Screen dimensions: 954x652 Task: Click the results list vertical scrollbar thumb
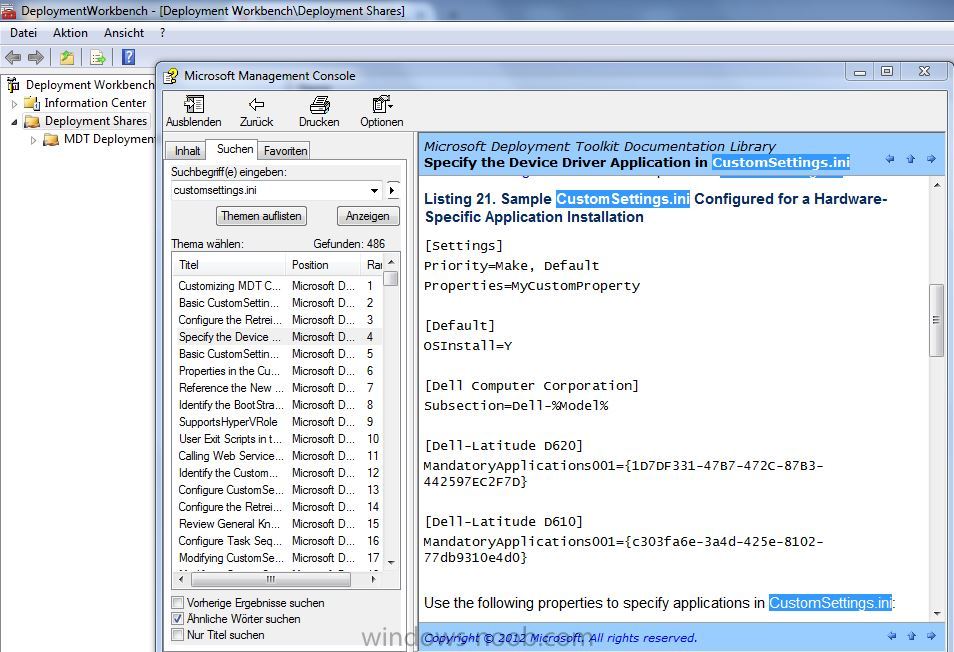pos(392,279)
